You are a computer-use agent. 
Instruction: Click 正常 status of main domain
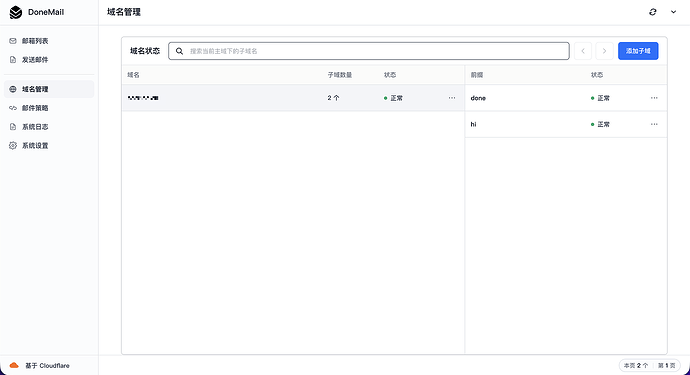pyautogui.click(x=393, y=98)
